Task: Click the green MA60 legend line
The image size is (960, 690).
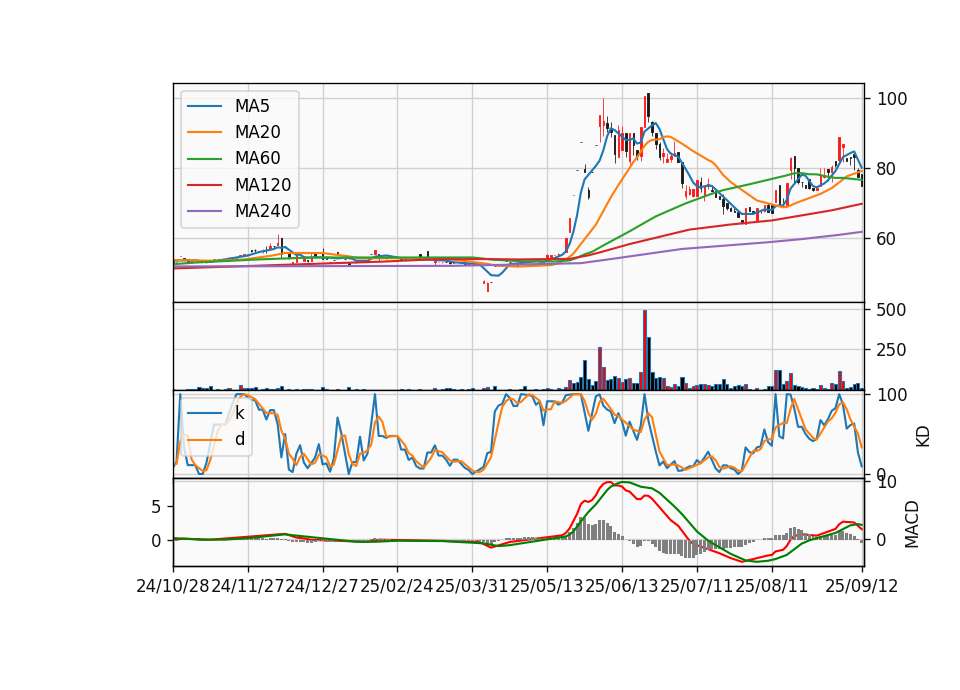Action: [x=204, y=159]
